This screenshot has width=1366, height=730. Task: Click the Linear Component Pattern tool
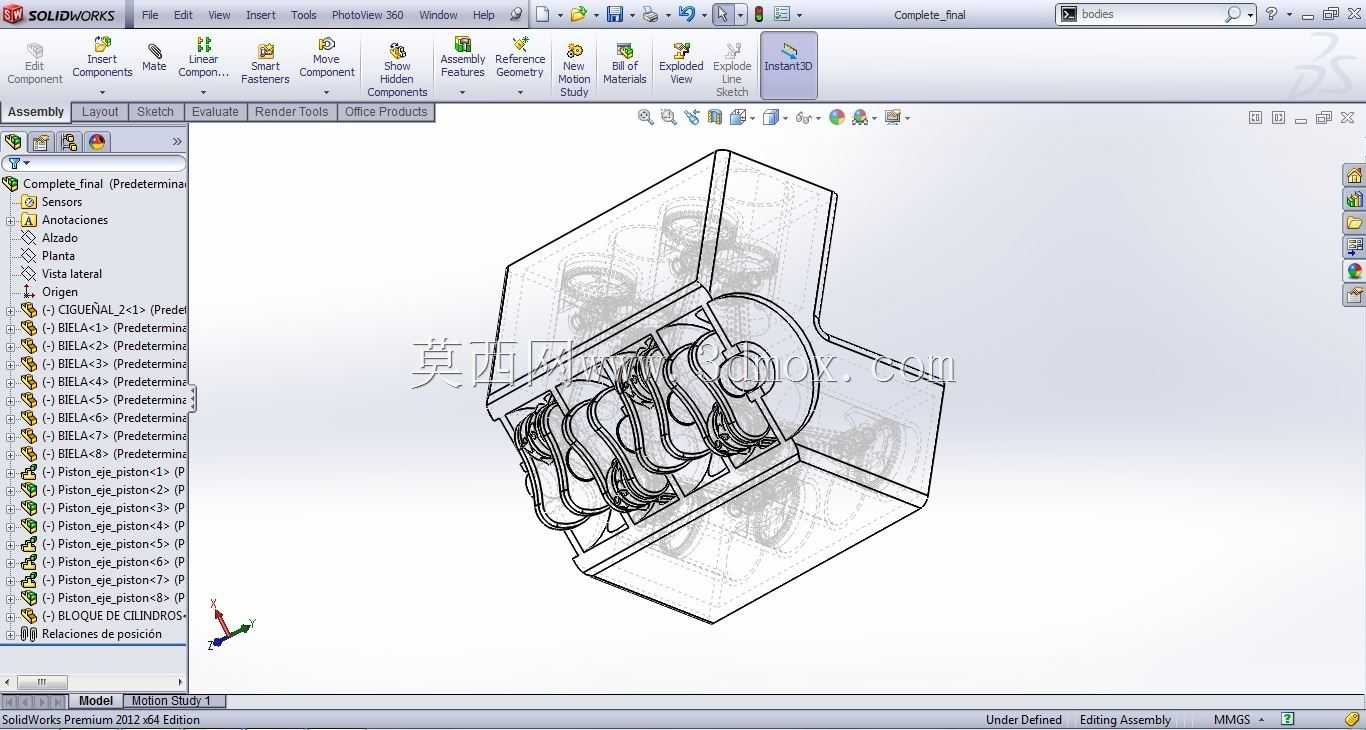[203, 58]
